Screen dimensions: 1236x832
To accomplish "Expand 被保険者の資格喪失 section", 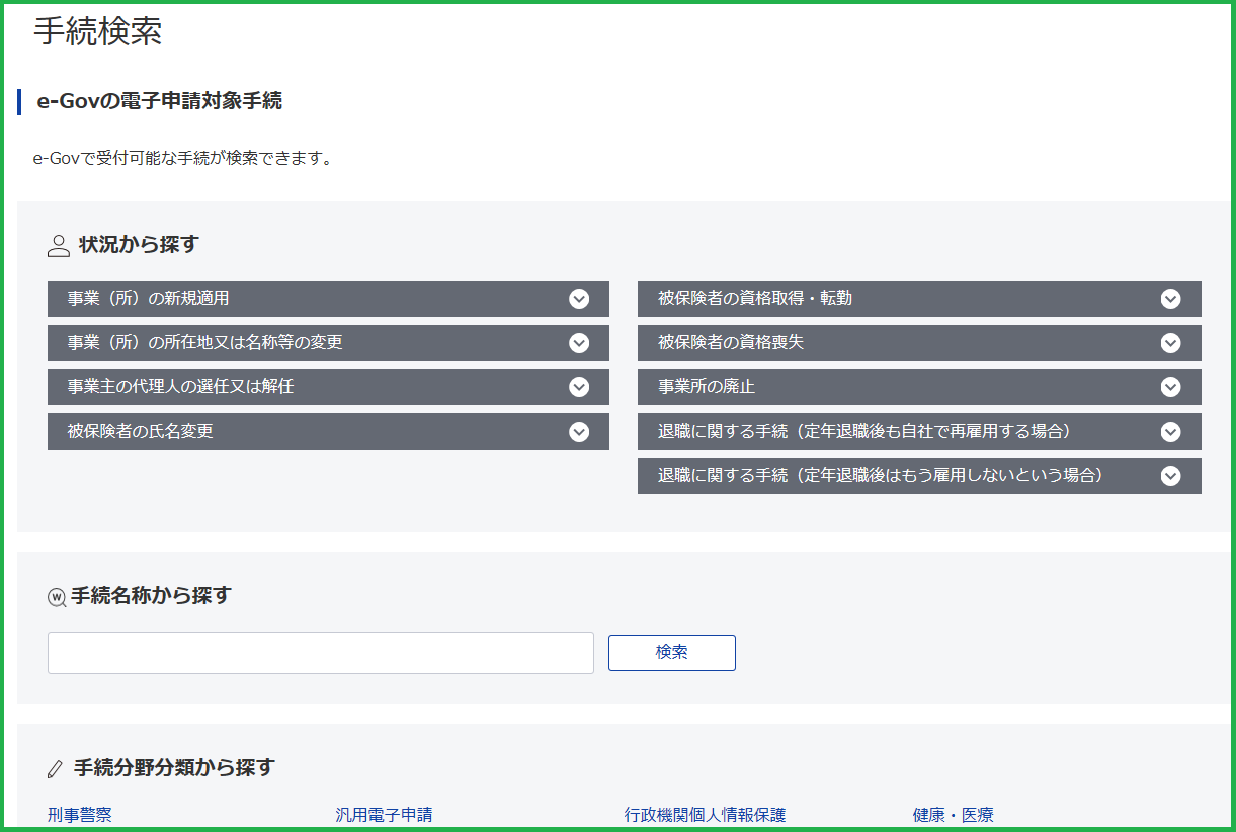I will [920, 343].
